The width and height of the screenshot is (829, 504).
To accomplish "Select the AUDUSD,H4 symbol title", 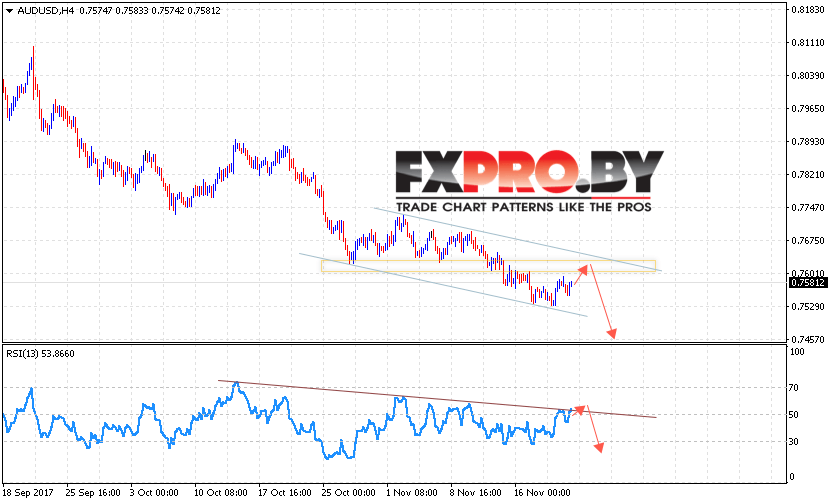I will click(45, 11).
